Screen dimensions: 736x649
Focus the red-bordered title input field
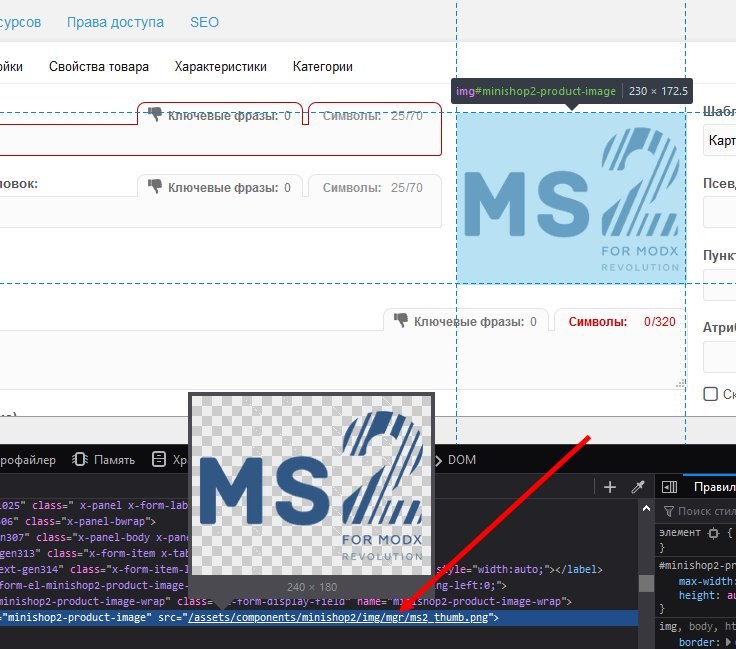tap(221, 140)
